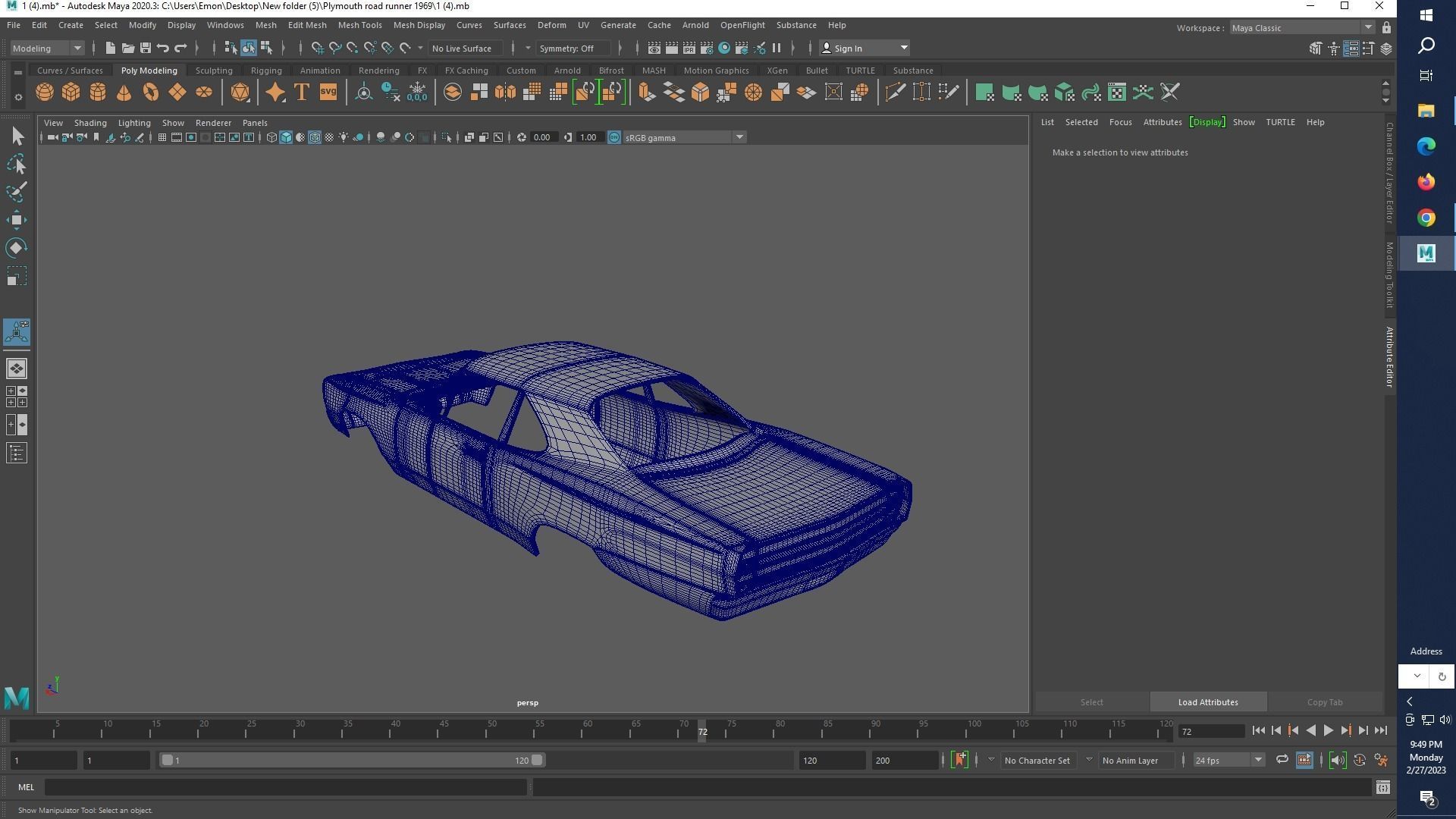
Task: Open the Outliner toggle in the sidebar
Action: [x=17, y=453]
